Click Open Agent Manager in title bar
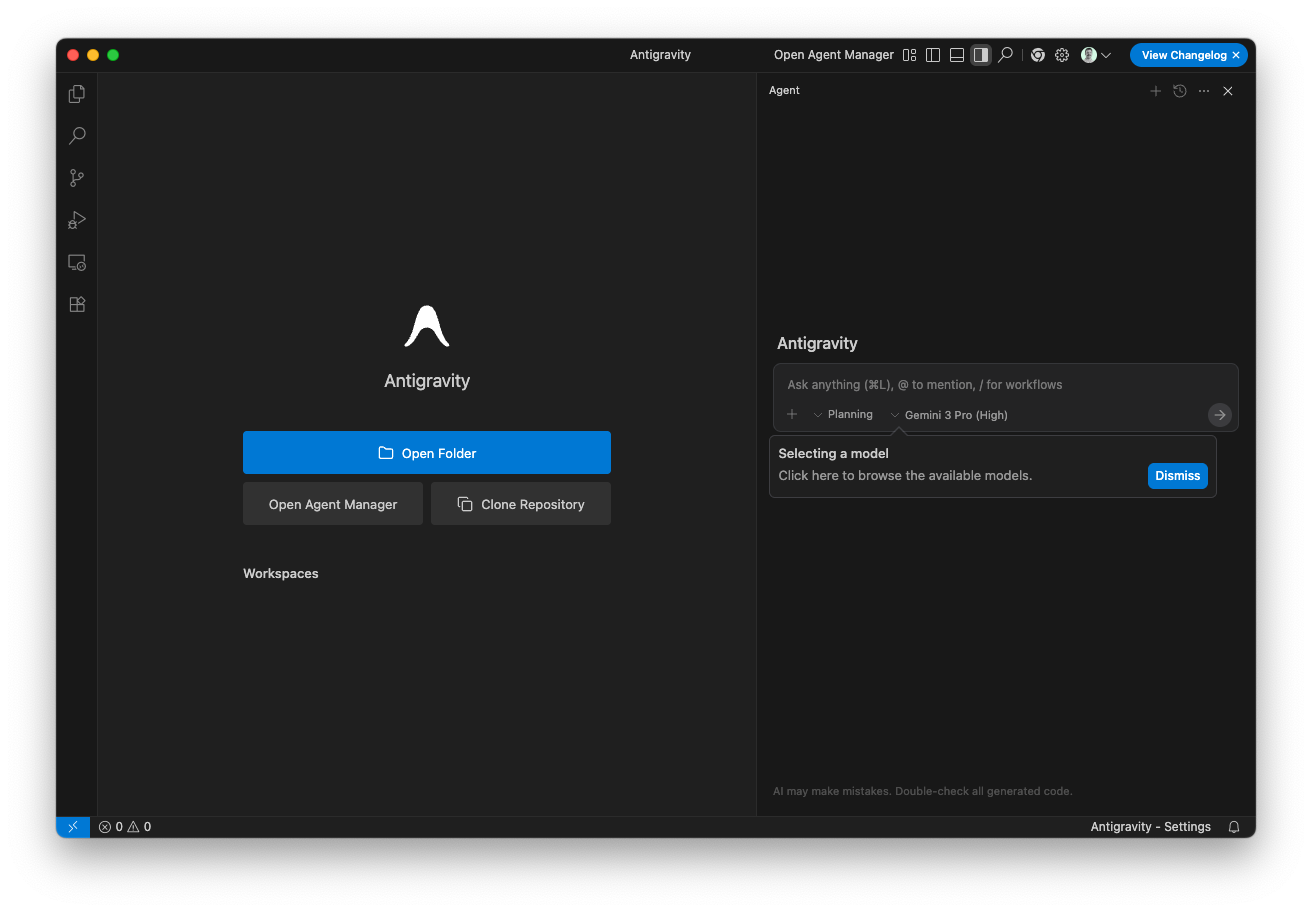 833,55
